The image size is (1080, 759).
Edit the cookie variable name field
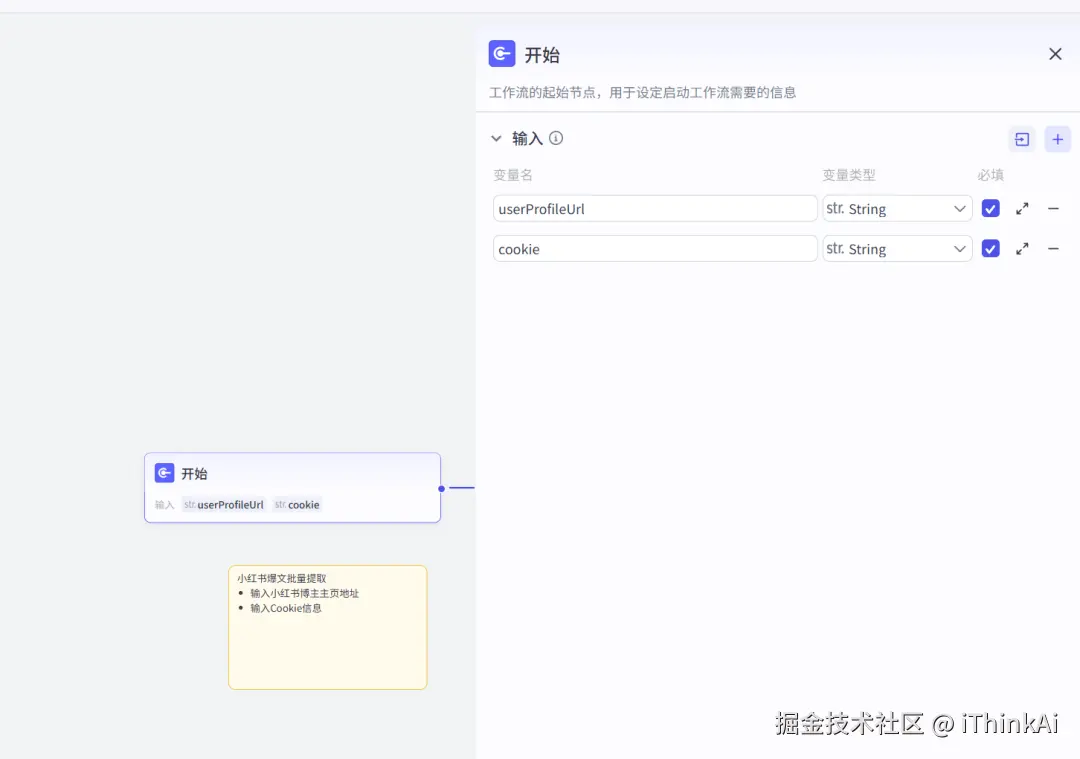[655, 249]
